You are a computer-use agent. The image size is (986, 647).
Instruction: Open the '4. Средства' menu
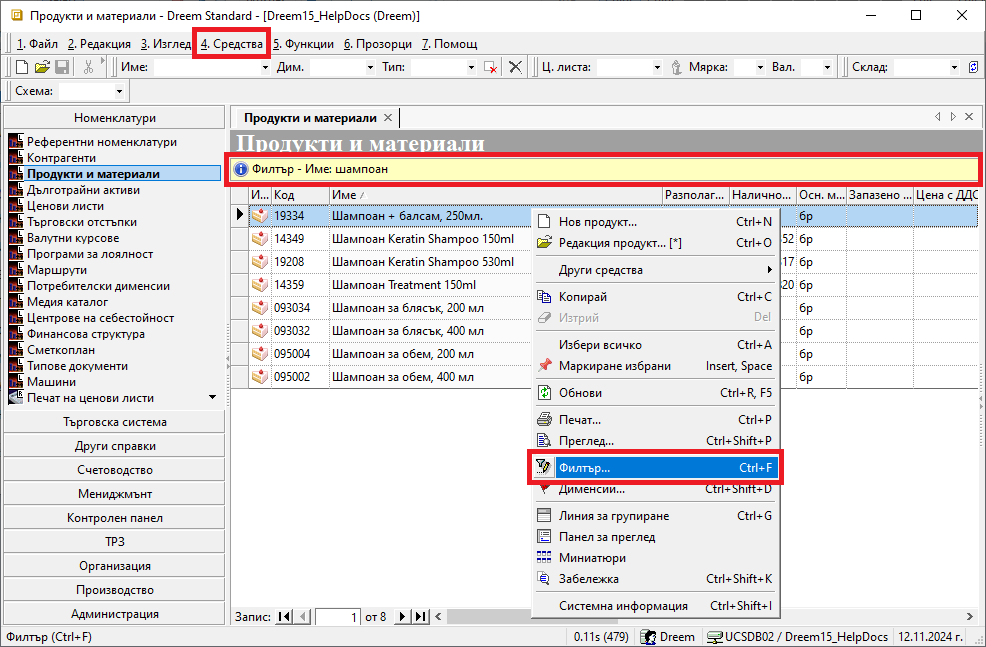[x=231, y=44]
